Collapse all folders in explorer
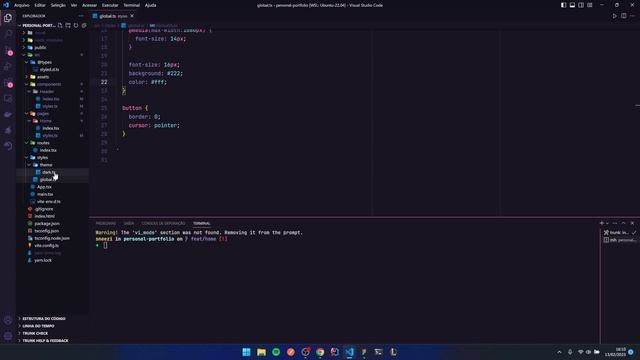Image resolution: width=640 pixels, height=360 pixels. coord(84,25)
